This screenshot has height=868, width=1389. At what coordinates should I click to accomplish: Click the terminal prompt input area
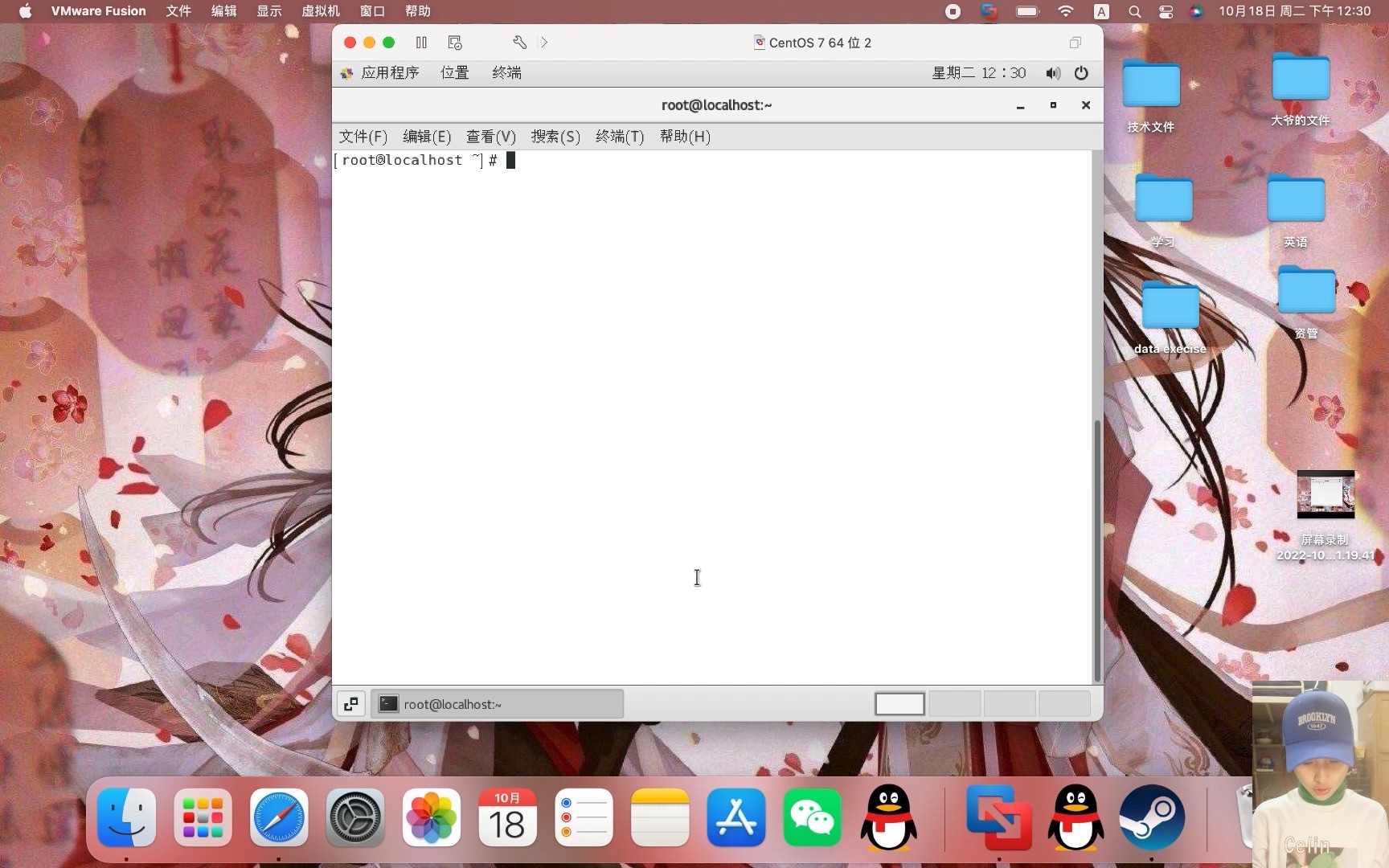pos(510,160)
